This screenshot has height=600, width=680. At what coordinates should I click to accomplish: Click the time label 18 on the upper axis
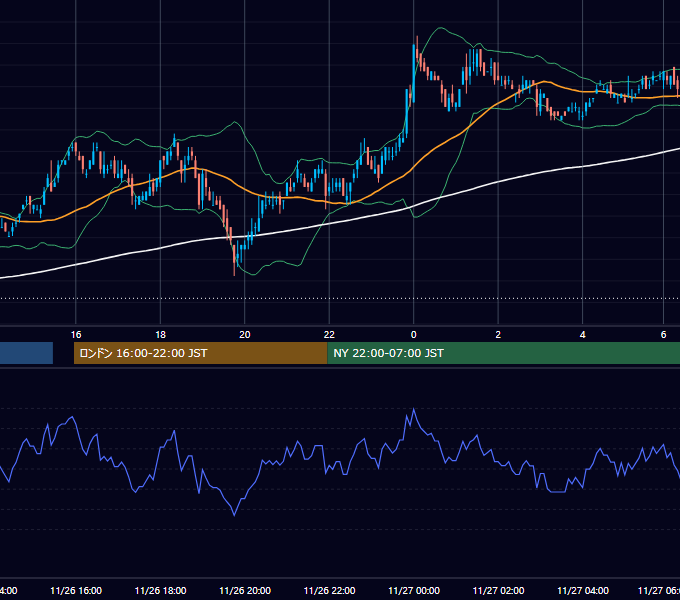click(160, 335)
